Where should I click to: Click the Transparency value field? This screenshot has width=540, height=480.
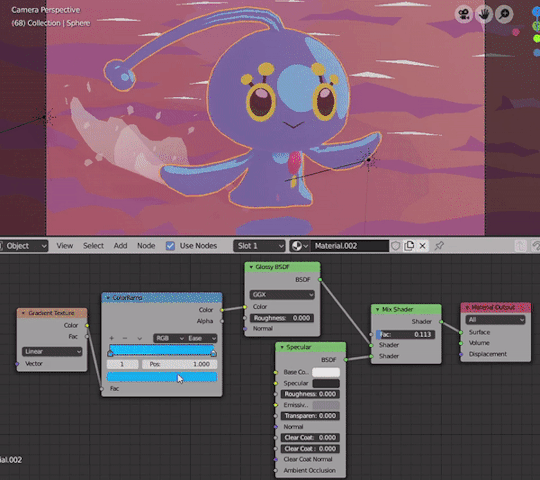click(x=311, y=416)
